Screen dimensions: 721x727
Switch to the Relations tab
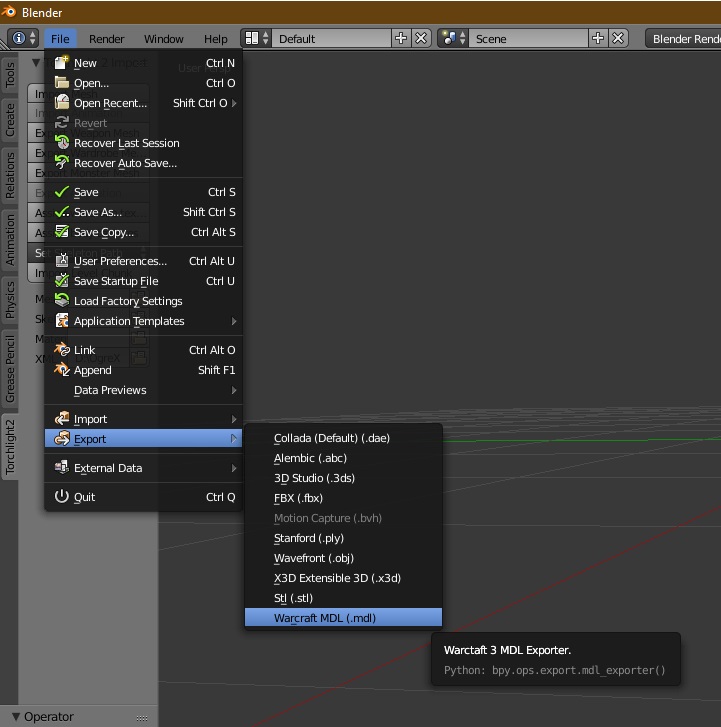[10, 175]
